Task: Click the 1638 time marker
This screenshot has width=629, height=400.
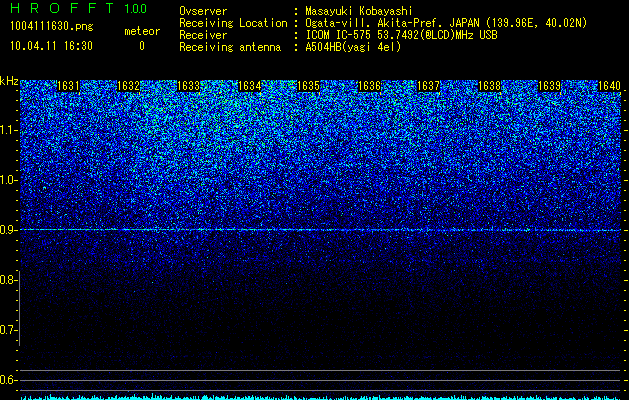Action: coord(490,86)
